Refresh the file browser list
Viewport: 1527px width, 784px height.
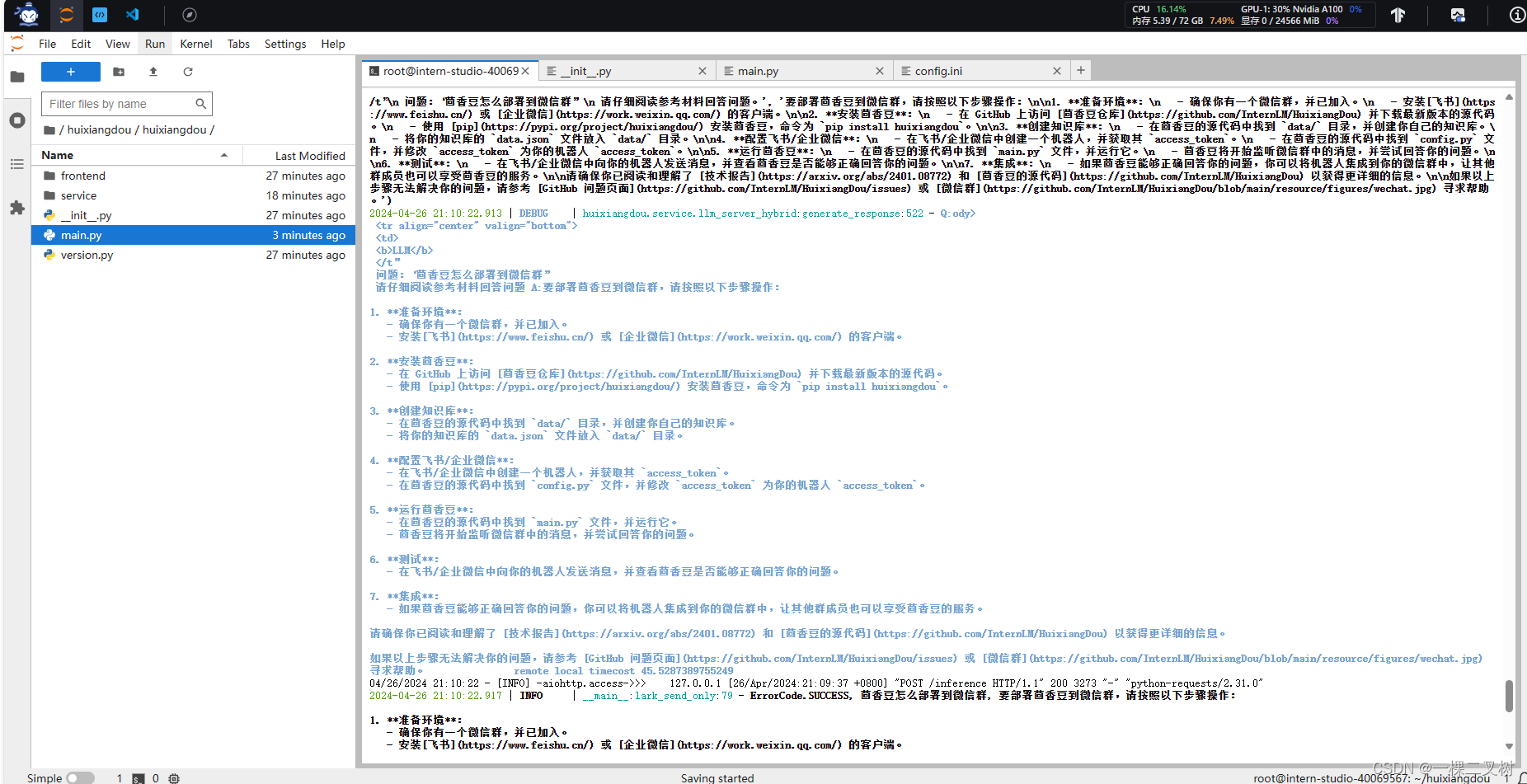[188, 72]
